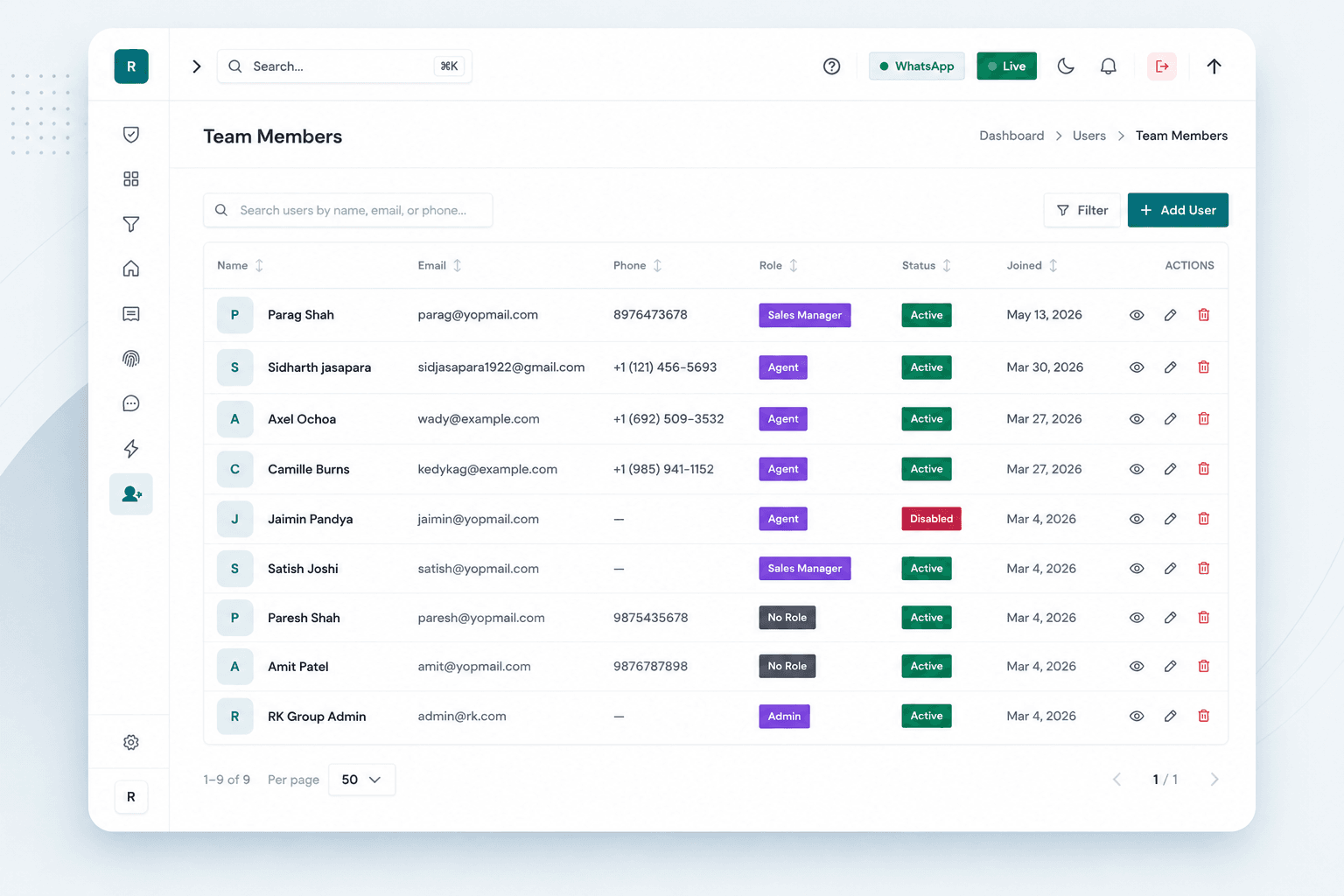Click the red logout icon
This screenshot has height=896, width=1344.
(1162, 66)
